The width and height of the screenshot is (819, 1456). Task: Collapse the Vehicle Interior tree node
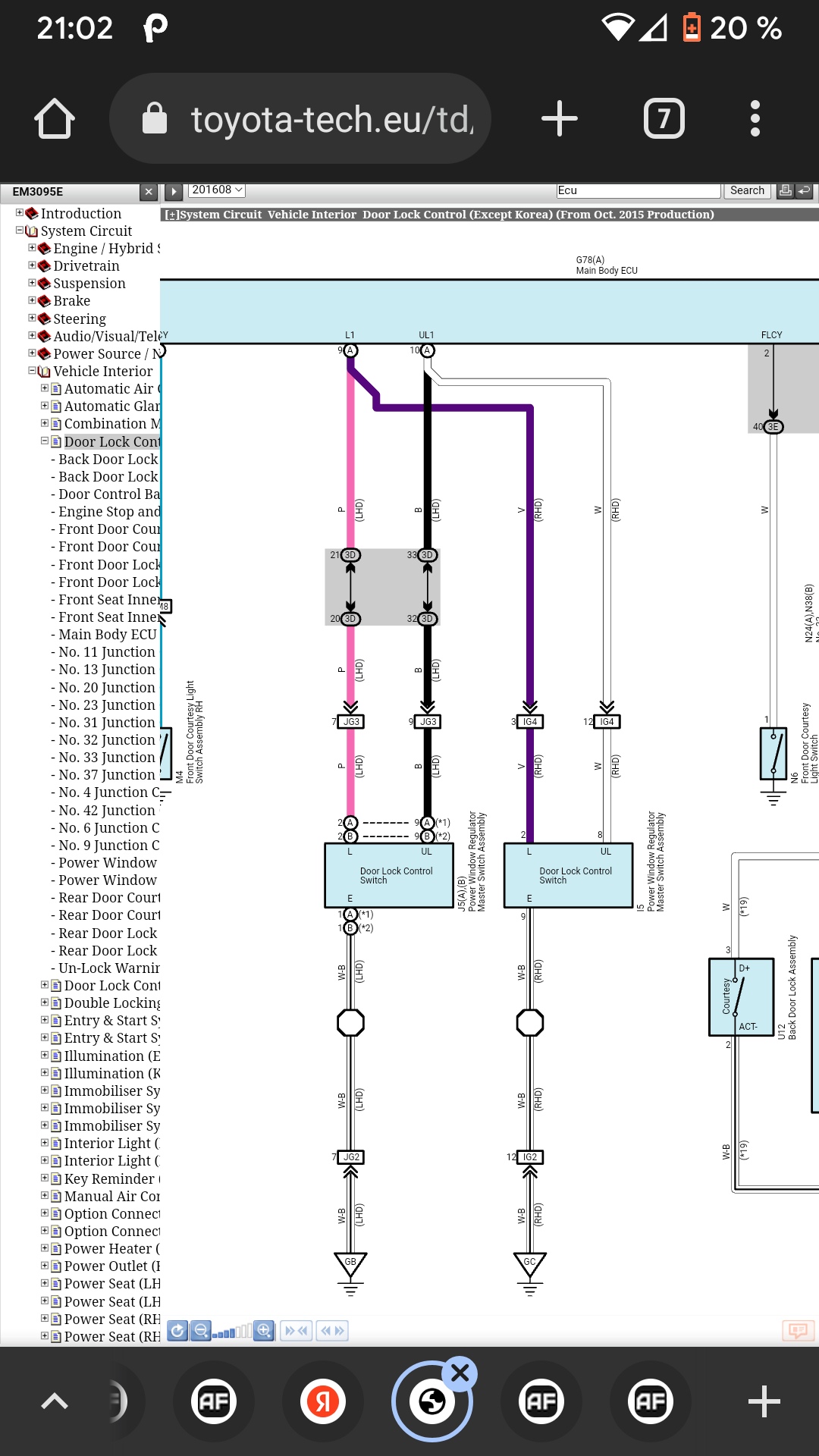click(32, 371)
